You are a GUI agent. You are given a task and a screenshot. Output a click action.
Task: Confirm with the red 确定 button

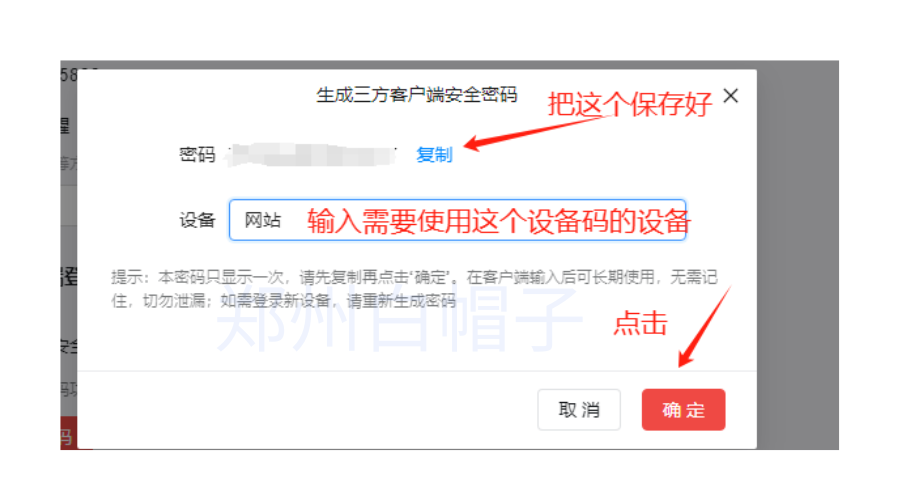[x=683, y=409]
